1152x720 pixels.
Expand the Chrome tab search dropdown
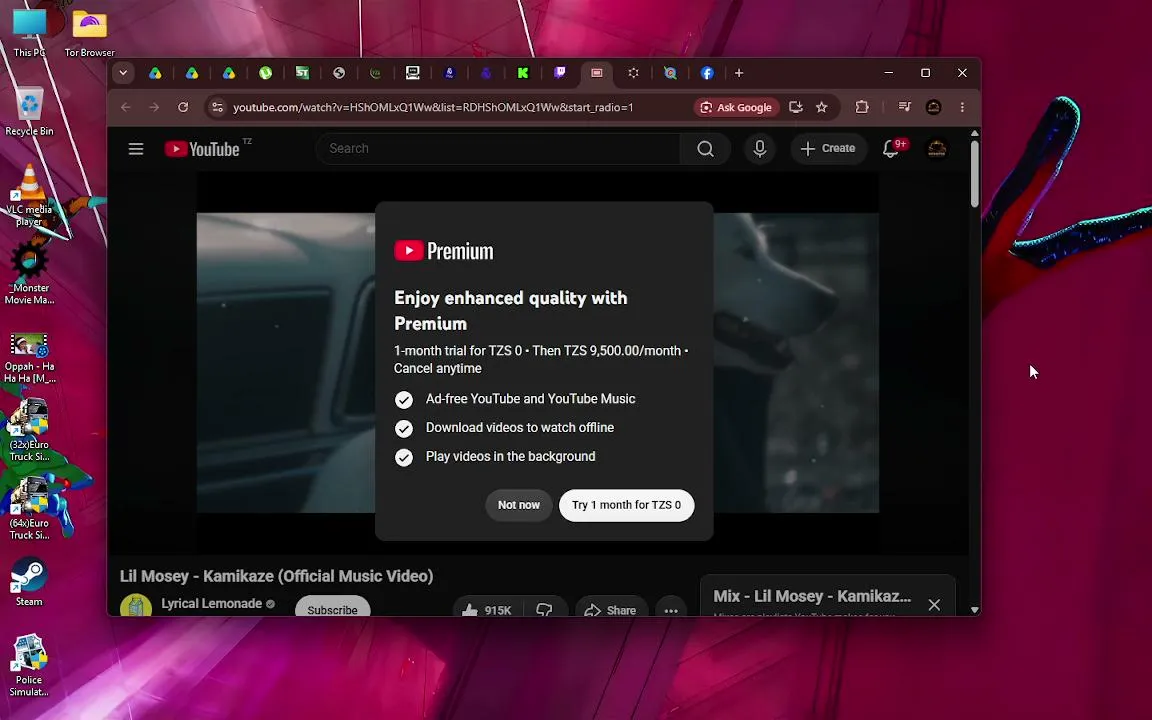click(123, 73)
